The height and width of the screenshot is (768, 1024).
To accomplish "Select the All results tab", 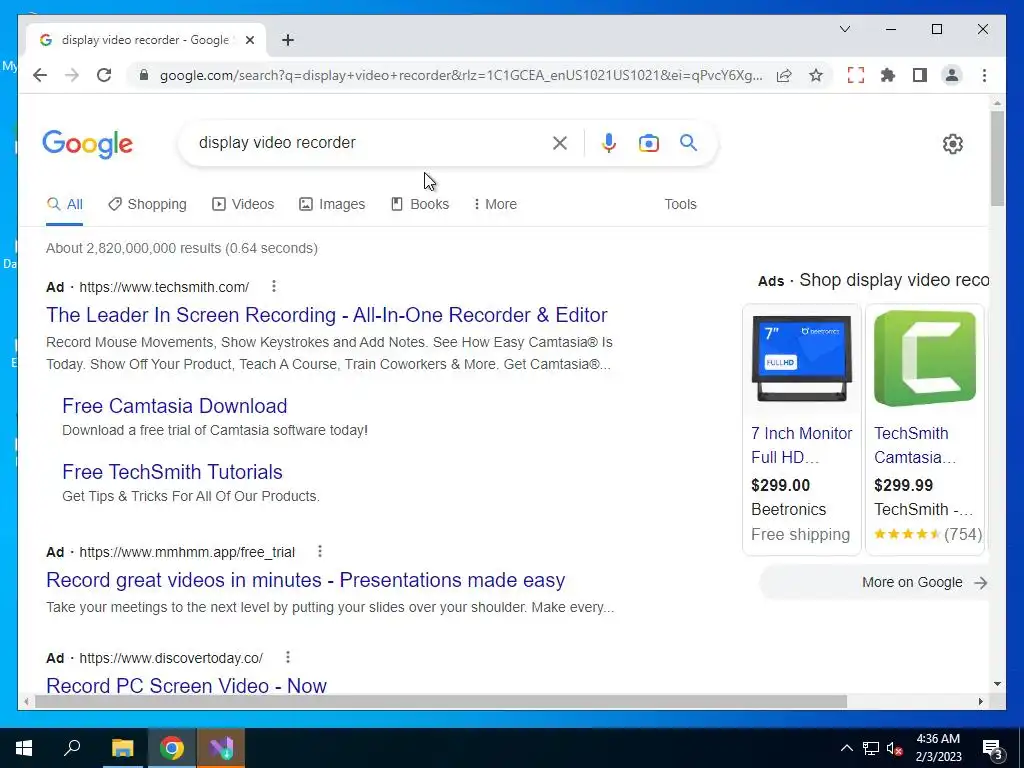I will [x=65, y=204].
